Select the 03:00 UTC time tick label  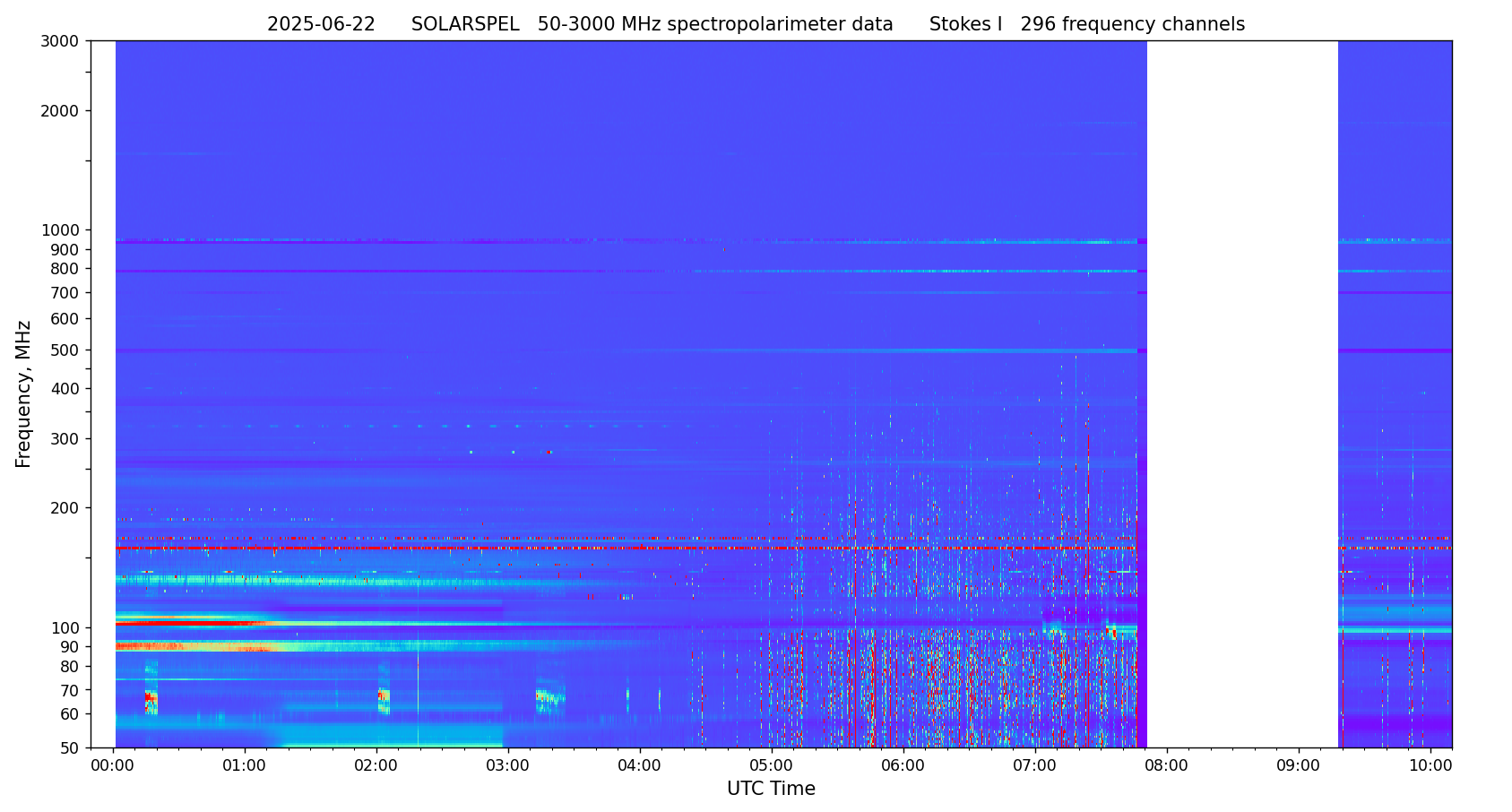click(508, 766)
